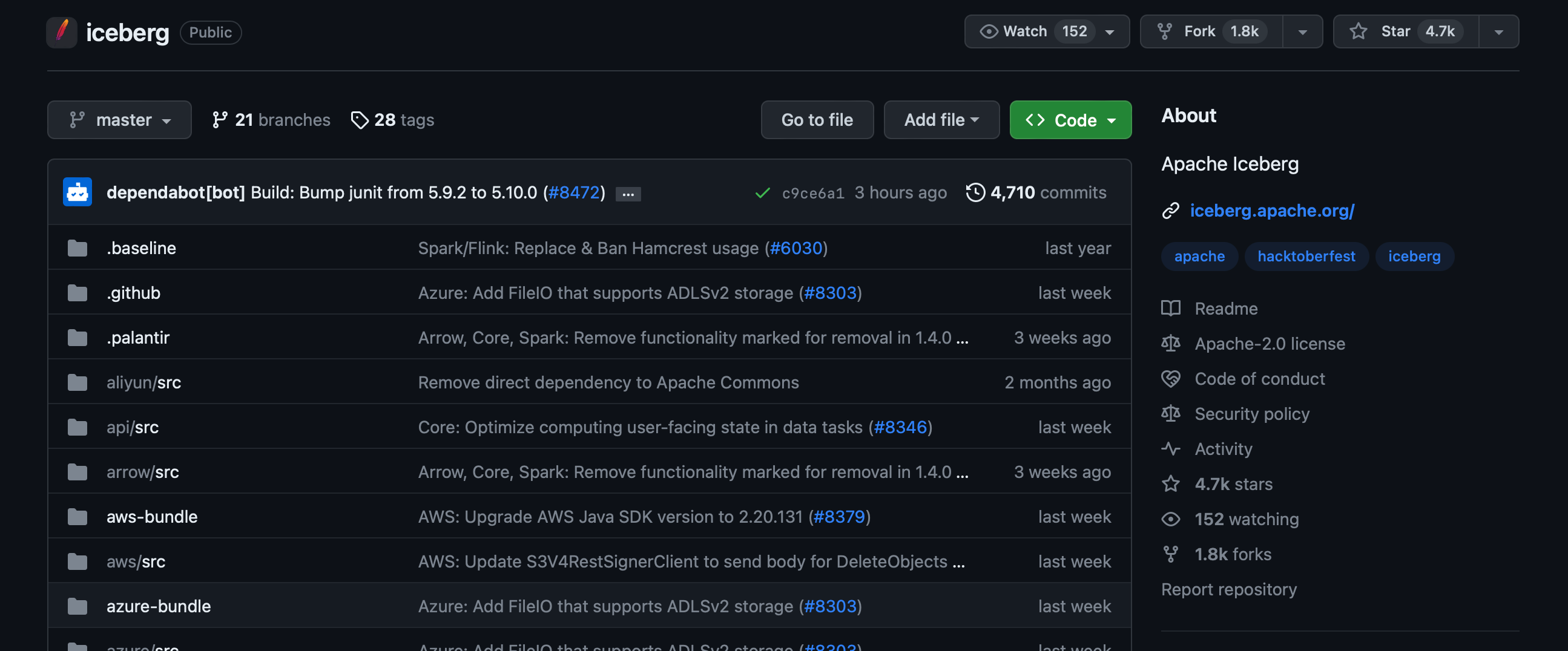Click the green commit status checkmark
The height and width of the screenshot is (651, 1568).
coord(762,193)
